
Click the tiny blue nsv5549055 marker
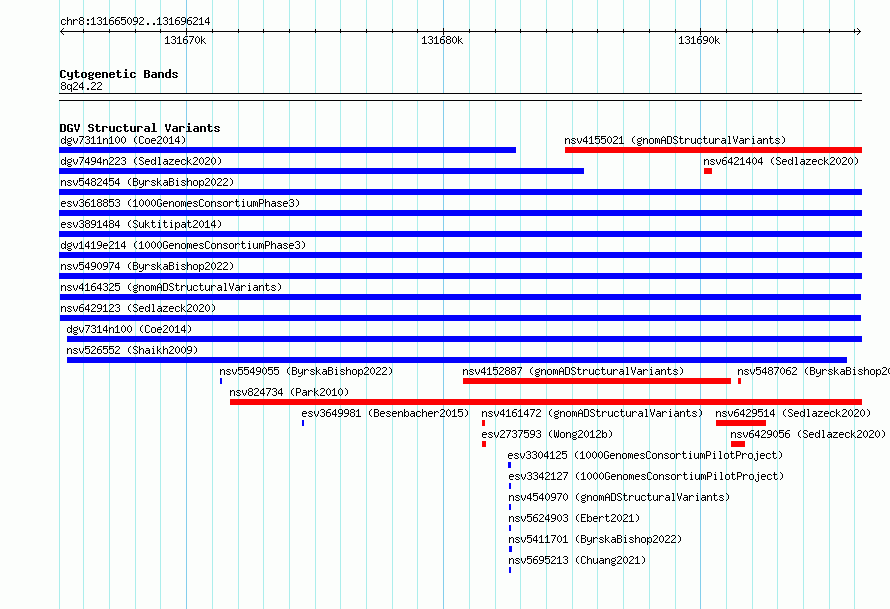(x=221, y=381)
